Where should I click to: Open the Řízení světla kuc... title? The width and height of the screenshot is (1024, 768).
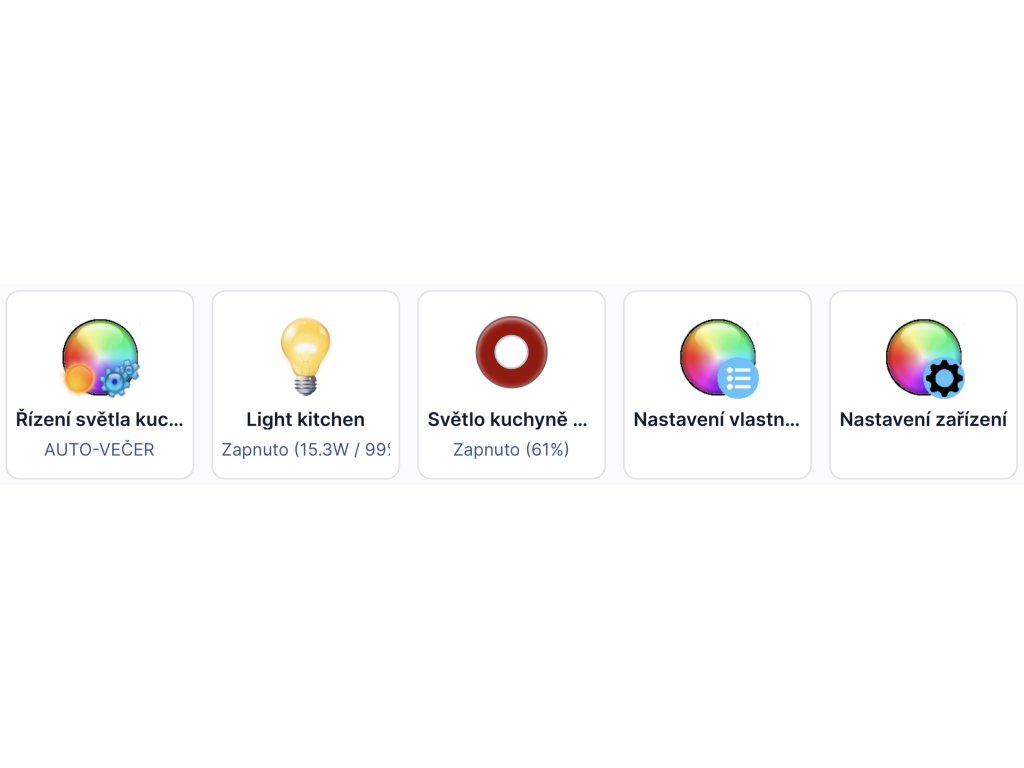[x=100, y=419]
